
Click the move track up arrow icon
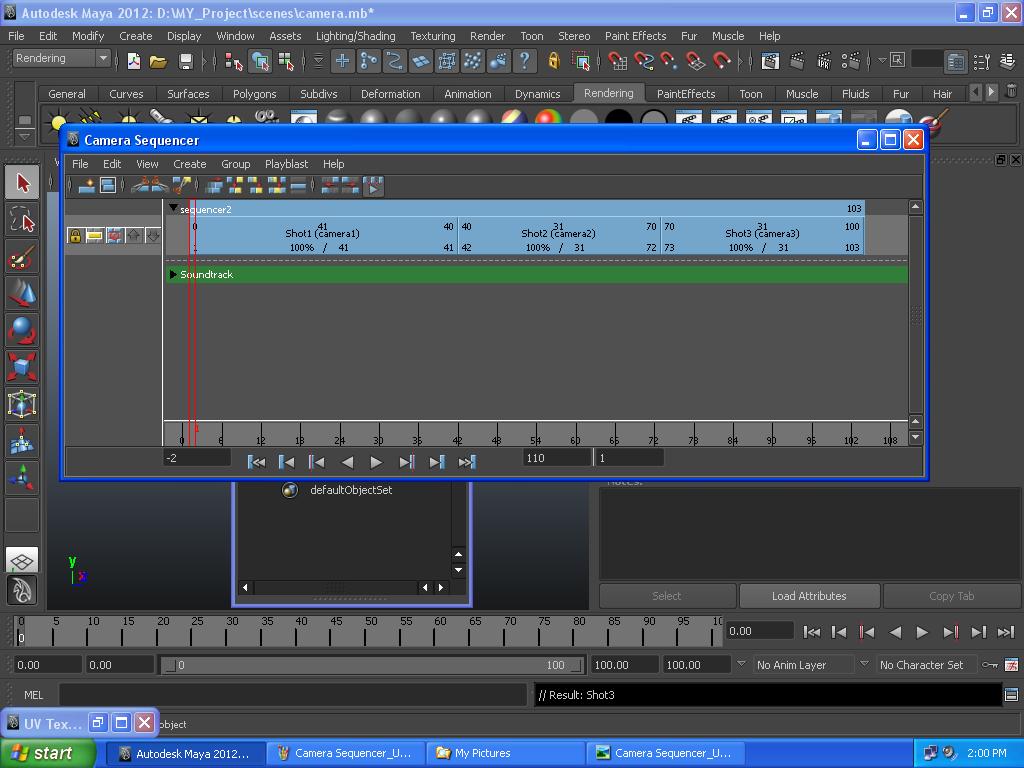pos(134,235)
